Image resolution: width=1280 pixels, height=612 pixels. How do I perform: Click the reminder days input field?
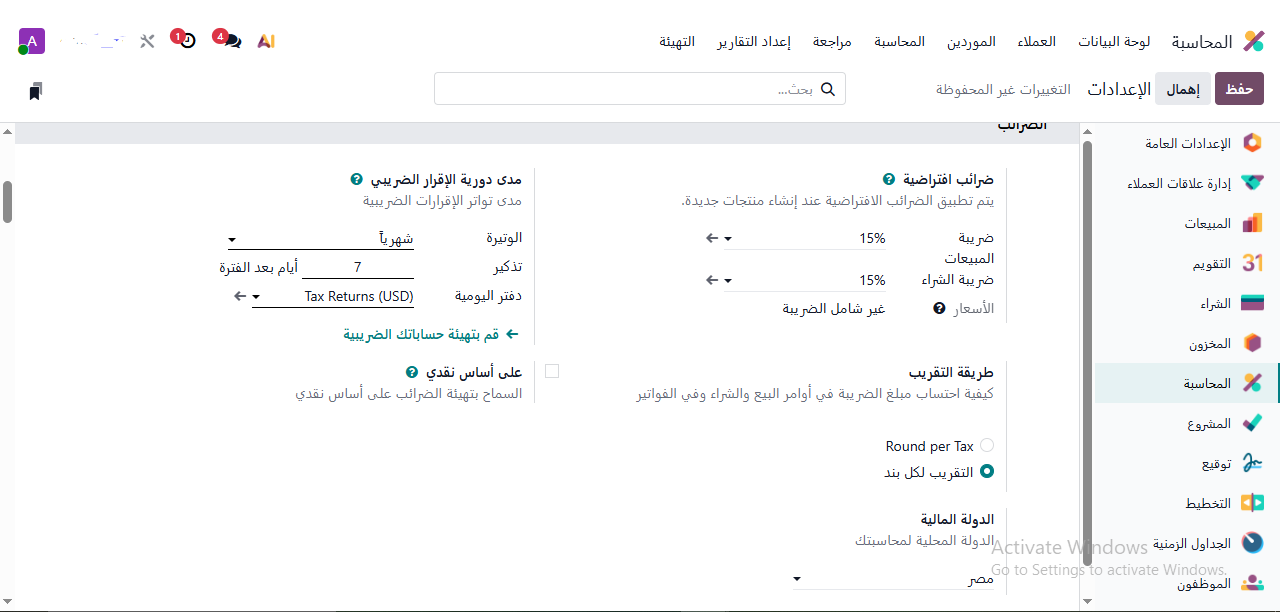[357, 268]
